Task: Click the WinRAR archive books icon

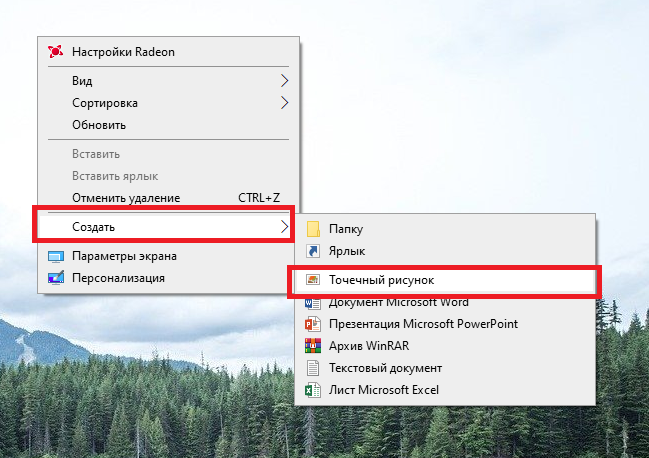Action: (x=313, y=345)
